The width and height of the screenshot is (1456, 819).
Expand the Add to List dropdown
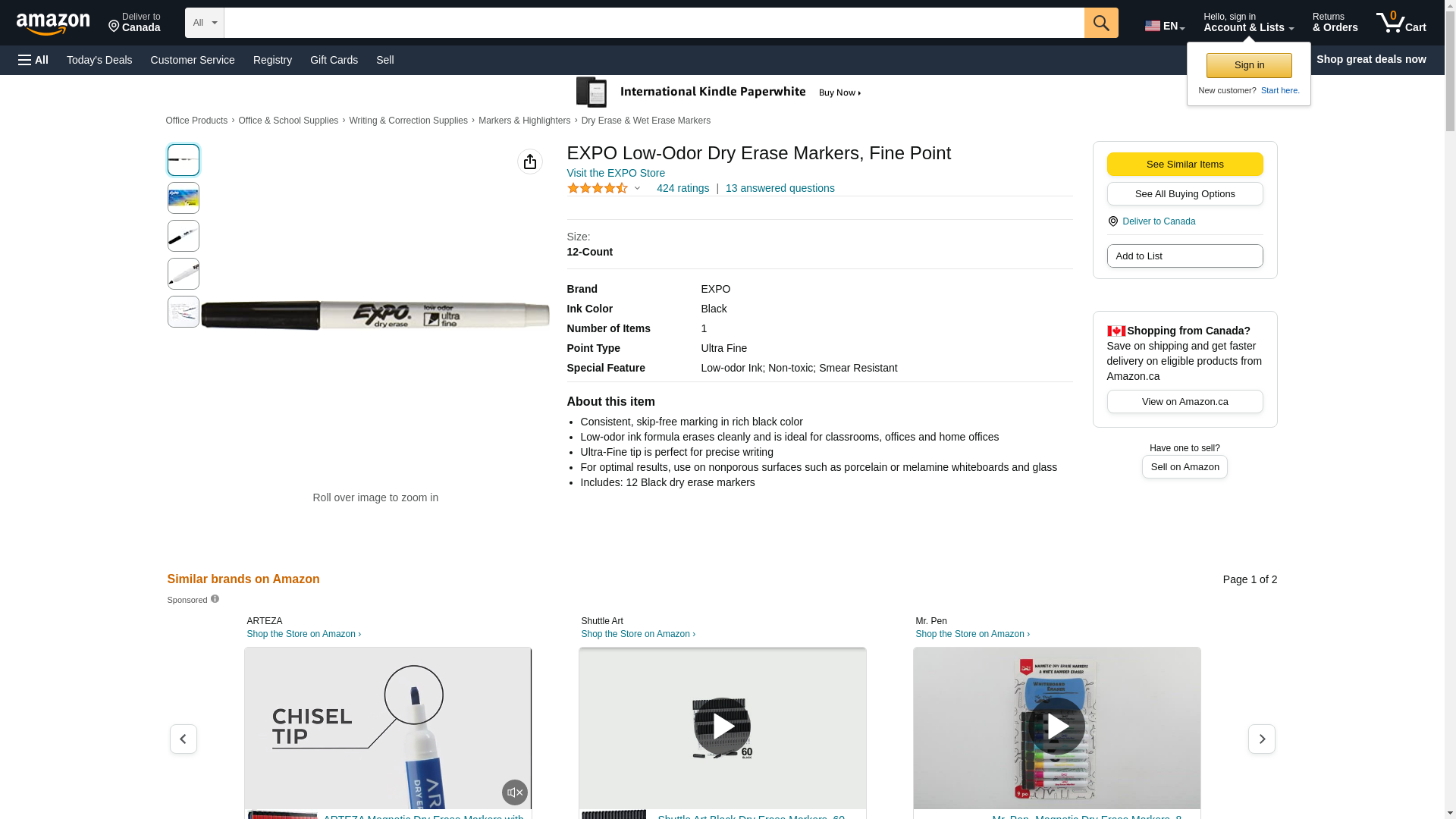coord(1185,256)
